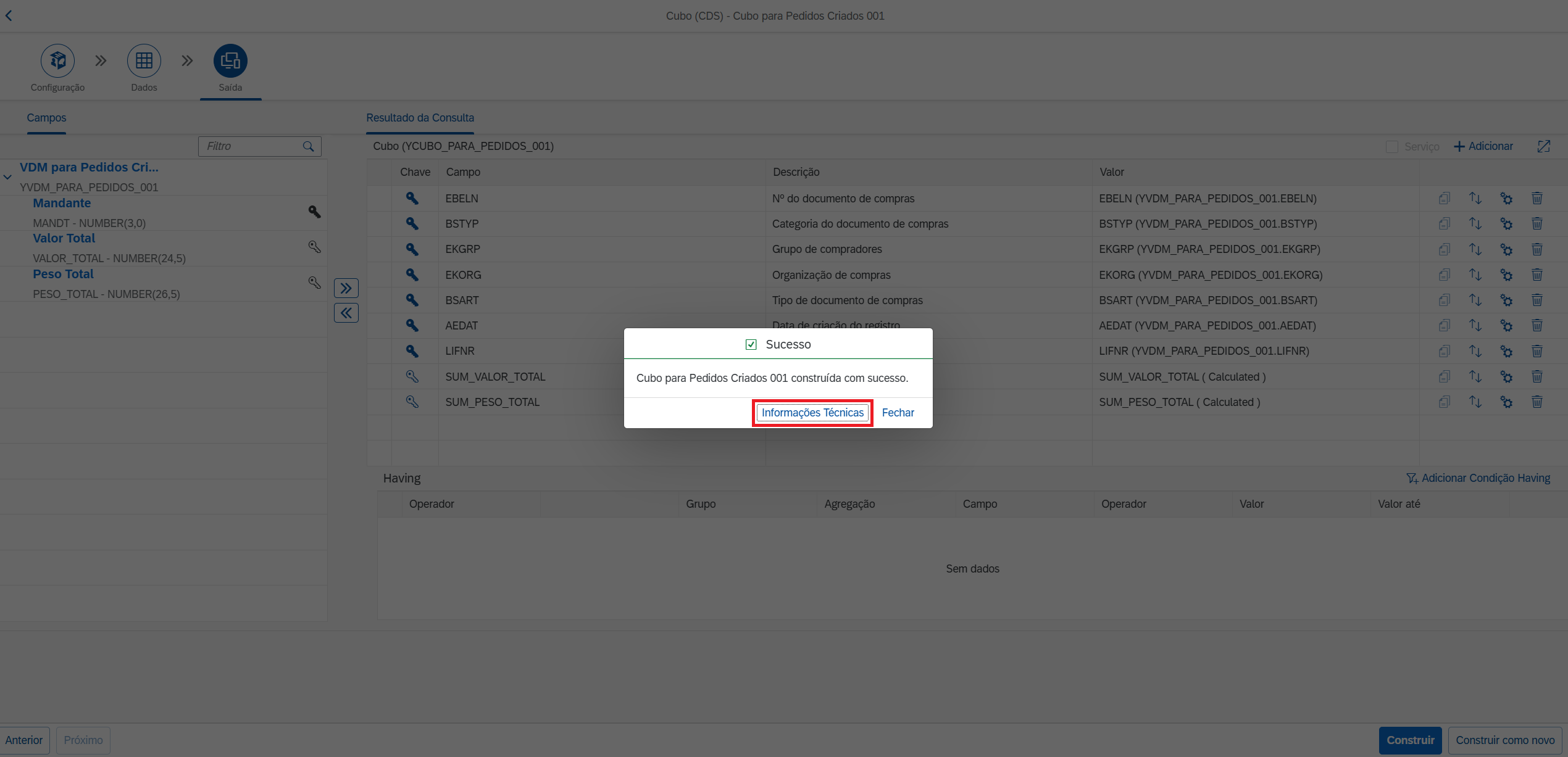Toggle key for EBELN row
This screenshot has width=1568, height=757.
click(x=412, y=199)
